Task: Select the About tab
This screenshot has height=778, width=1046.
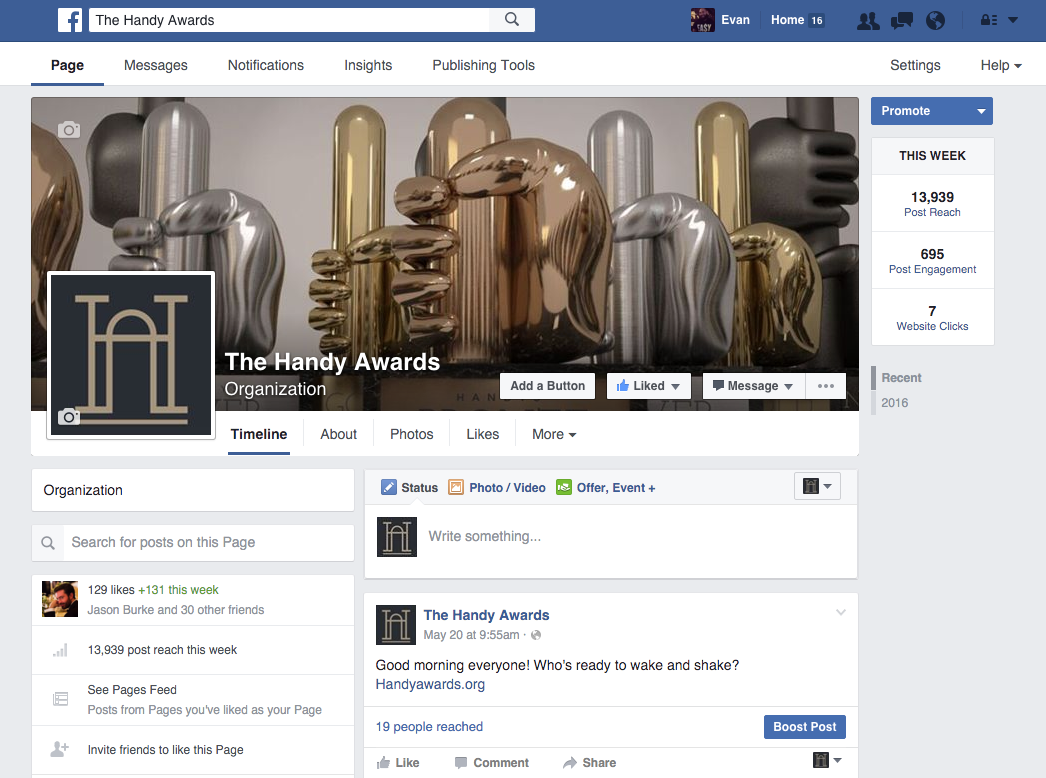Action: click(338, 434)
